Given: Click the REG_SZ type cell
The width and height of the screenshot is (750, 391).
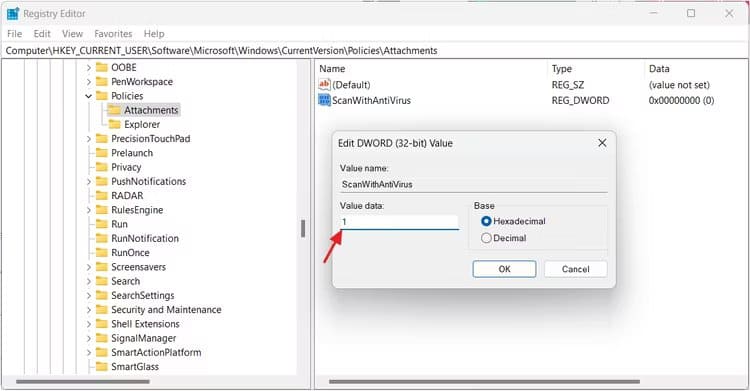Looking at the screenshot, I should tap(568, 85).
